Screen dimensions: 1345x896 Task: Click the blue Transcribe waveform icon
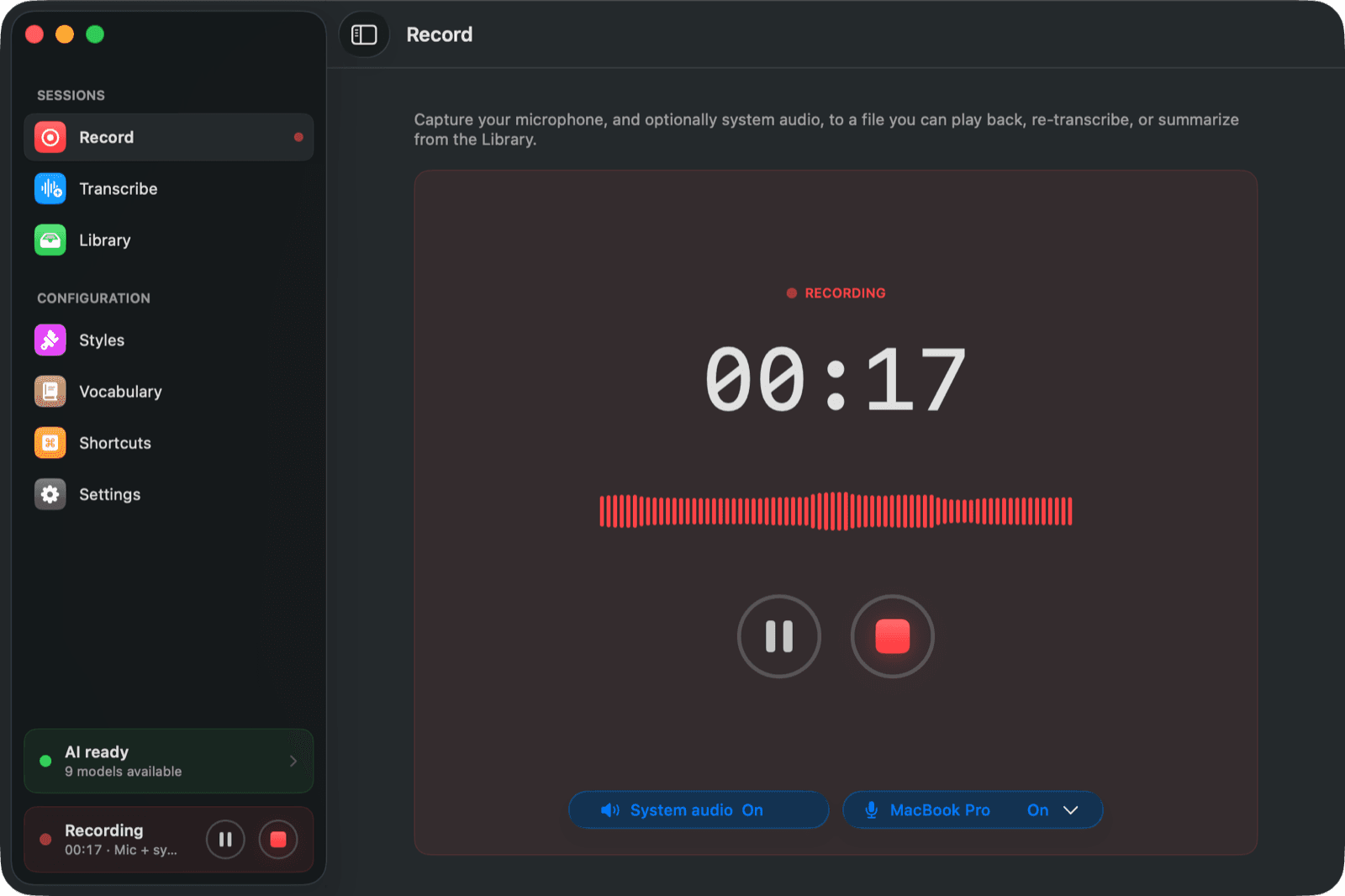coord(50,188)
